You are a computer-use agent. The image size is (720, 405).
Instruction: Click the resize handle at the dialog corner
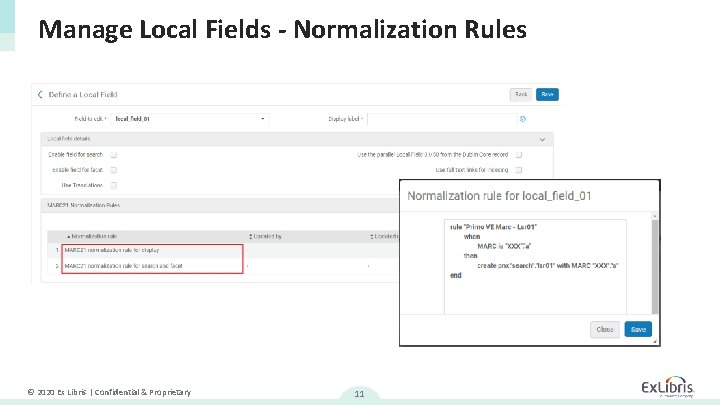coord(655,341)
